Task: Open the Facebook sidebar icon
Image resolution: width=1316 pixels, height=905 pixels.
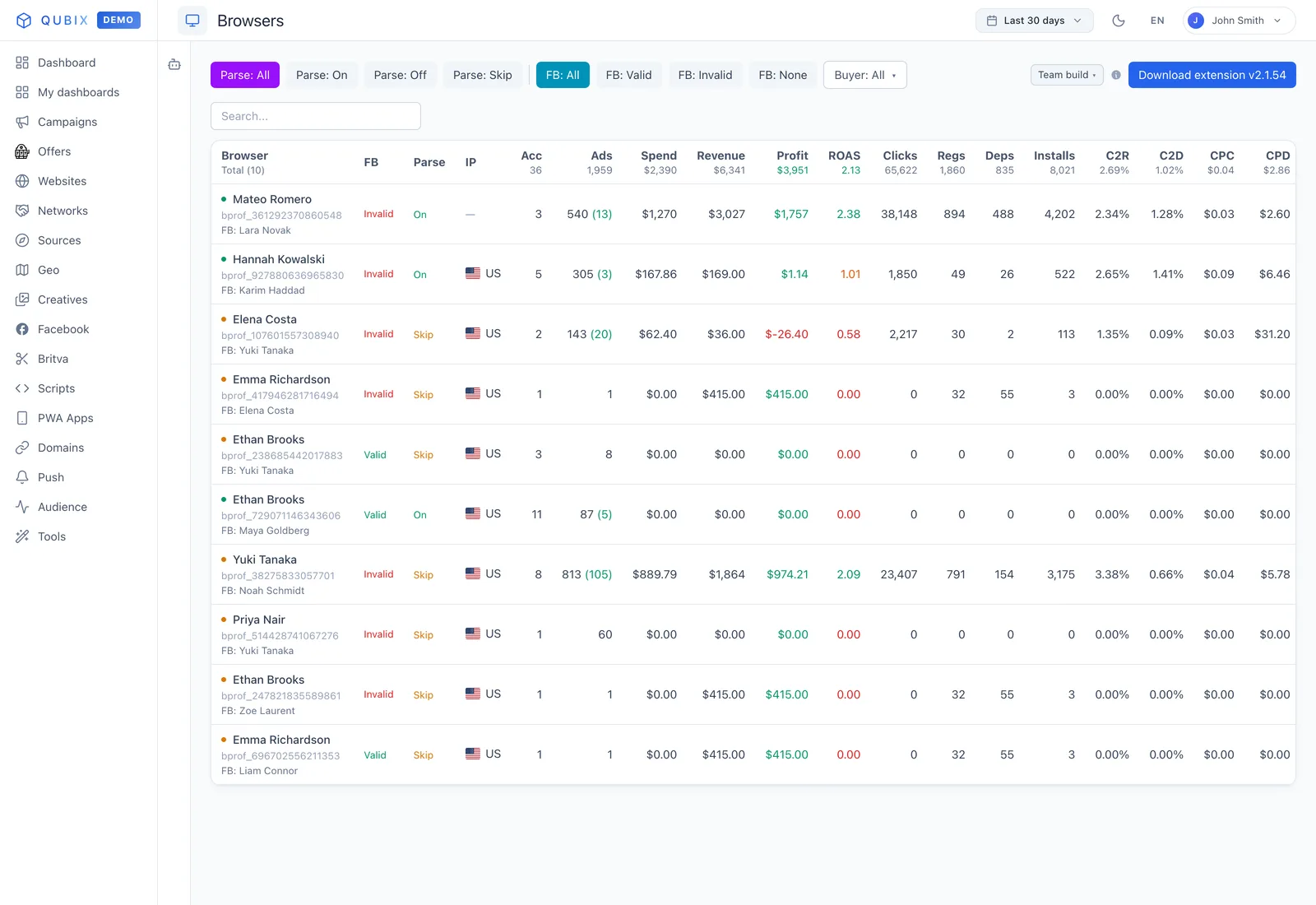Action: click(x=22, y=329)
